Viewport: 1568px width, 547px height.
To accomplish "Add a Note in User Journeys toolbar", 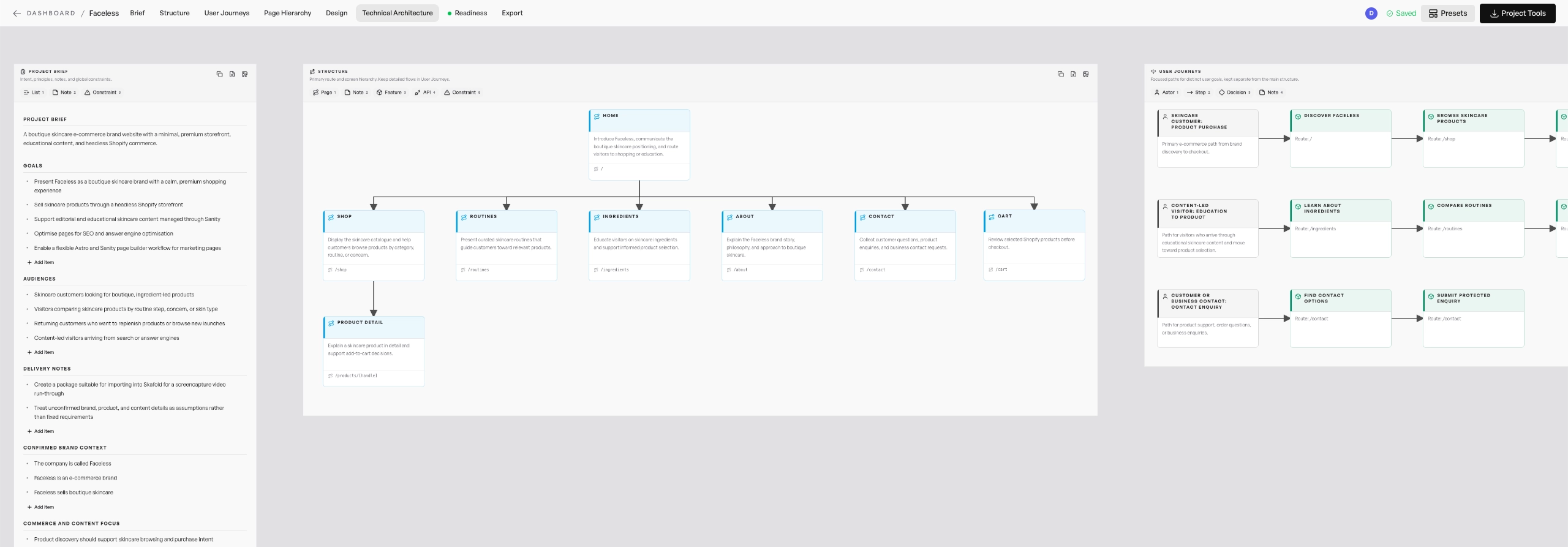I will coord(1271,92).
